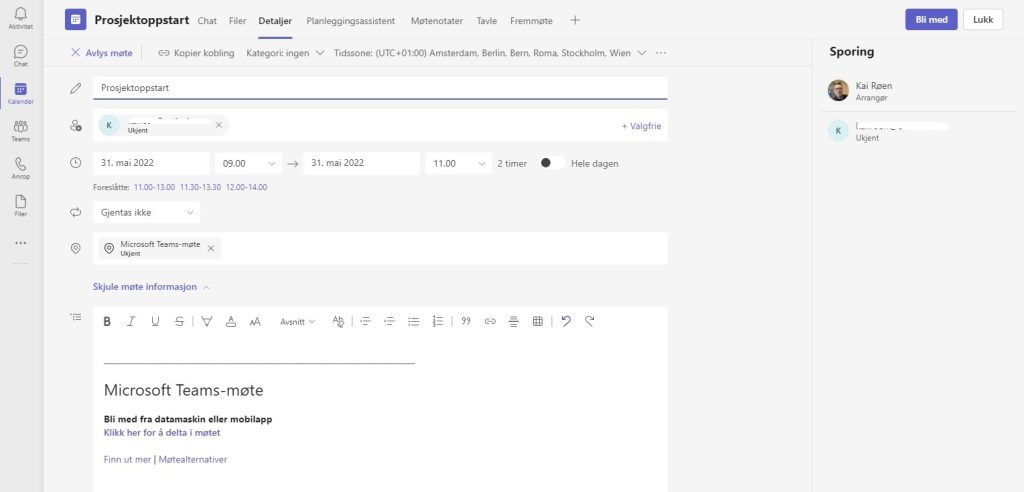Viewport: 1024px width, 492px height.
Task: Click the end date field 31. mai 2022
Action: click(361, 163)
